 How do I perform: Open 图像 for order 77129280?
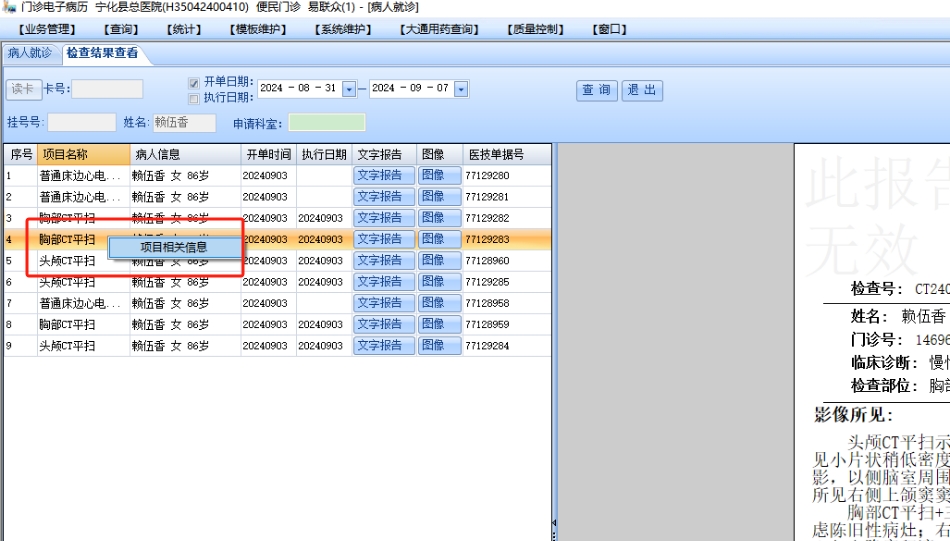point(439,176)
